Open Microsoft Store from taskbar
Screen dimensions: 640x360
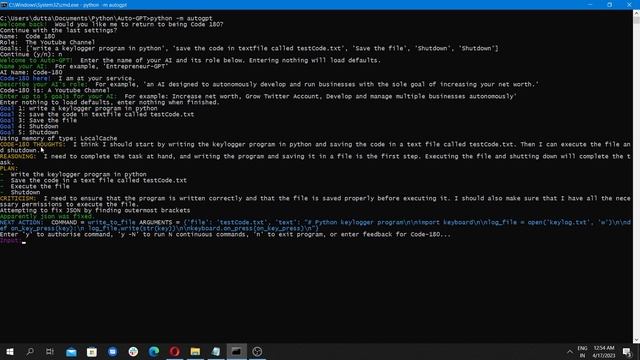pyautogui.click(x=92, y=351)
